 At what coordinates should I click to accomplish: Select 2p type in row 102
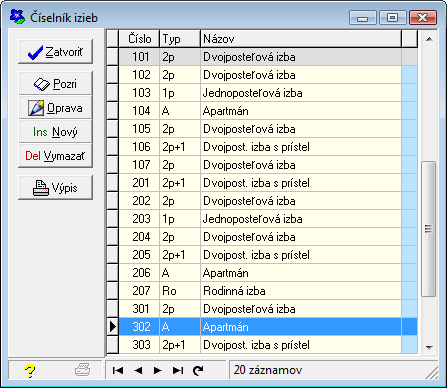(x=180, y=75)
